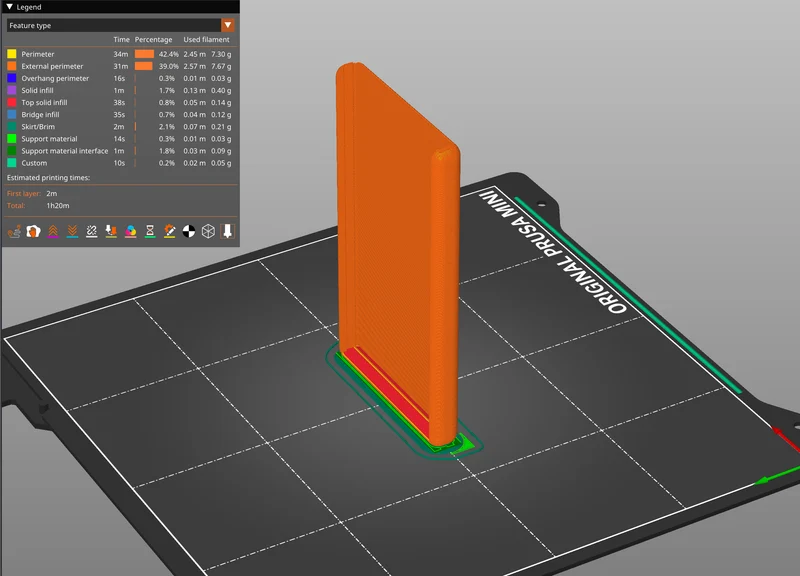Screen dimensions: 800x576
Task: Toggle pause prints hourglass icon
Action: [150, 231]
